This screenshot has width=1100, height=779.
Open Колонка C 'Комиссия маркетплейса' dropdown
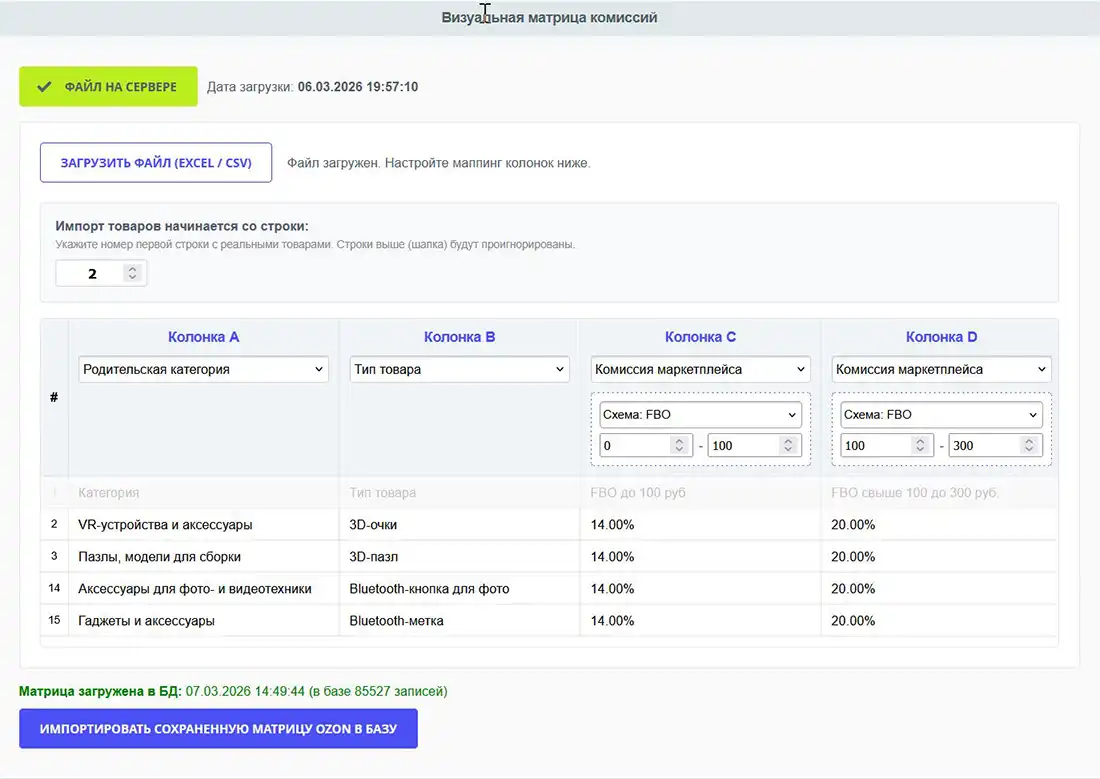[700, 370]
